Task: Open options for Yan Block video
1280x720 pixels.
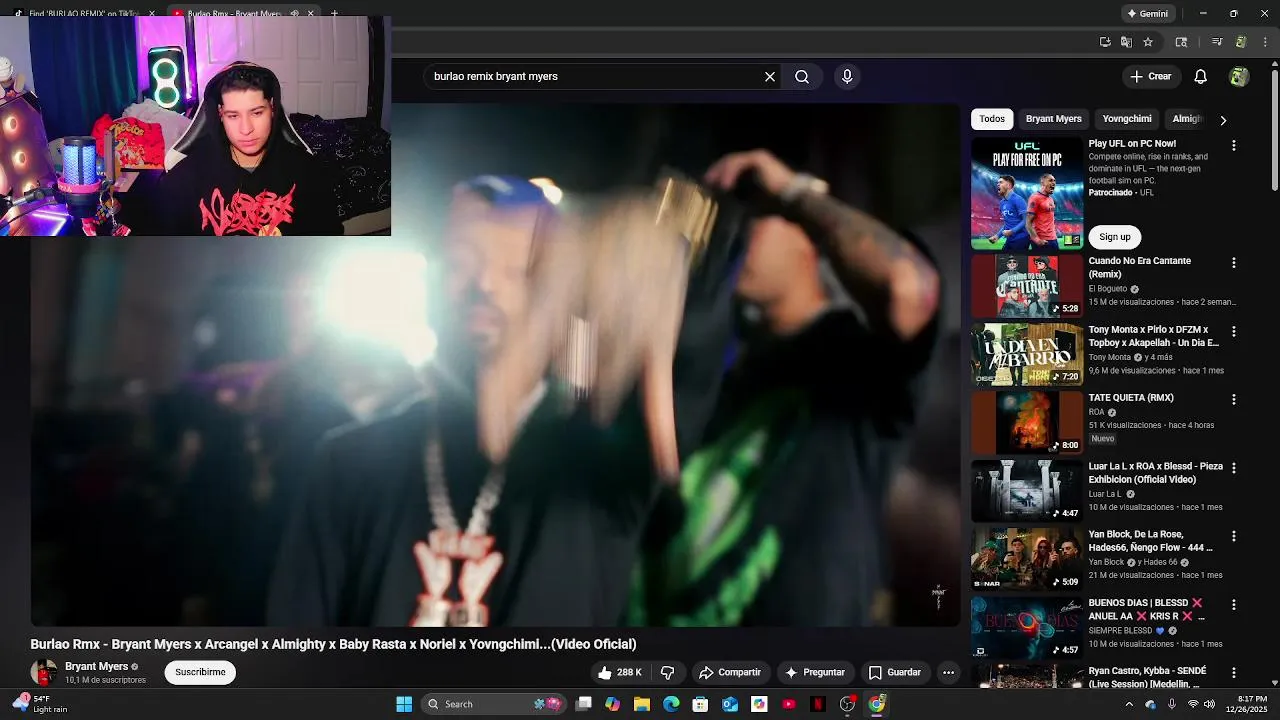Action: (1234, 536)
